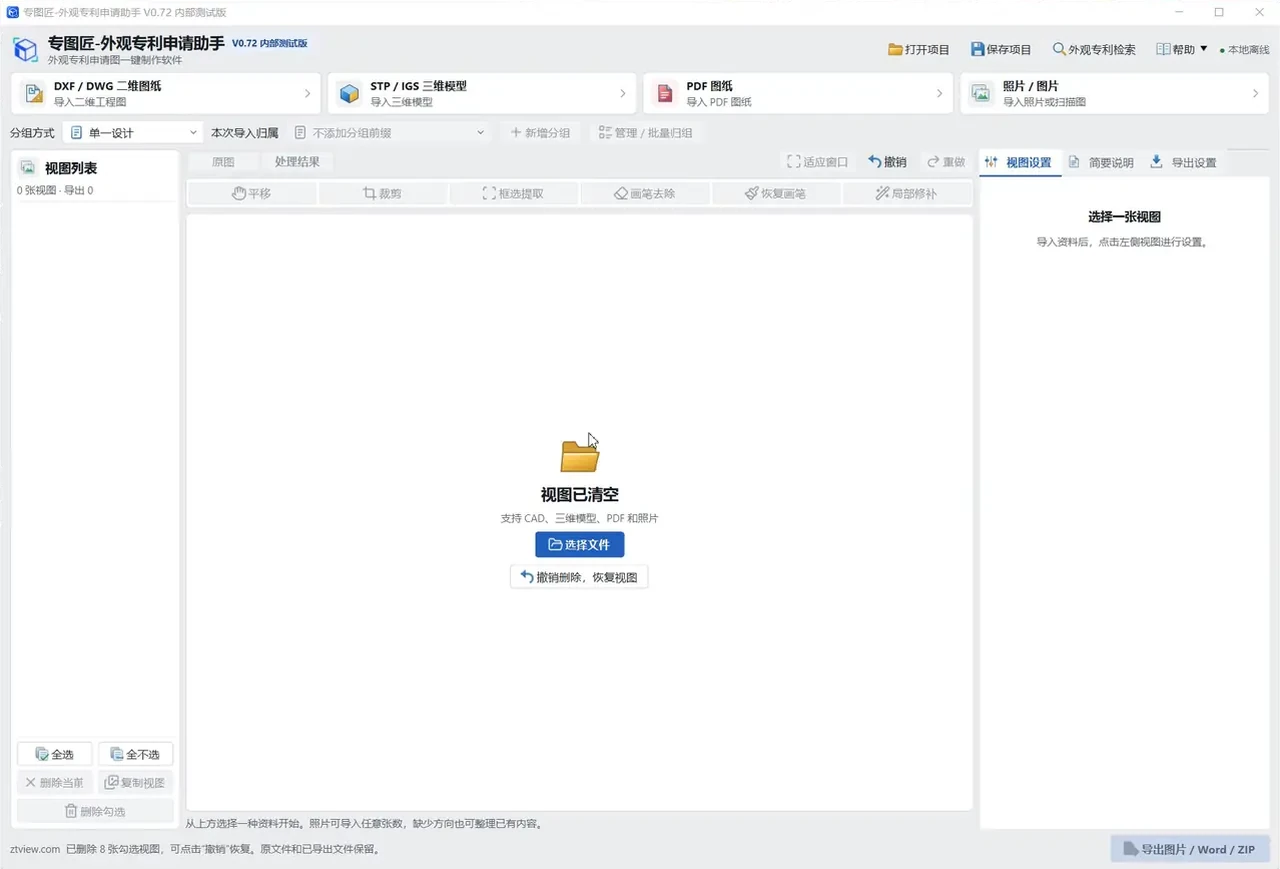
Task: Open the 不添加分组前缀 dropdown
Action: (x=389, y=132)
